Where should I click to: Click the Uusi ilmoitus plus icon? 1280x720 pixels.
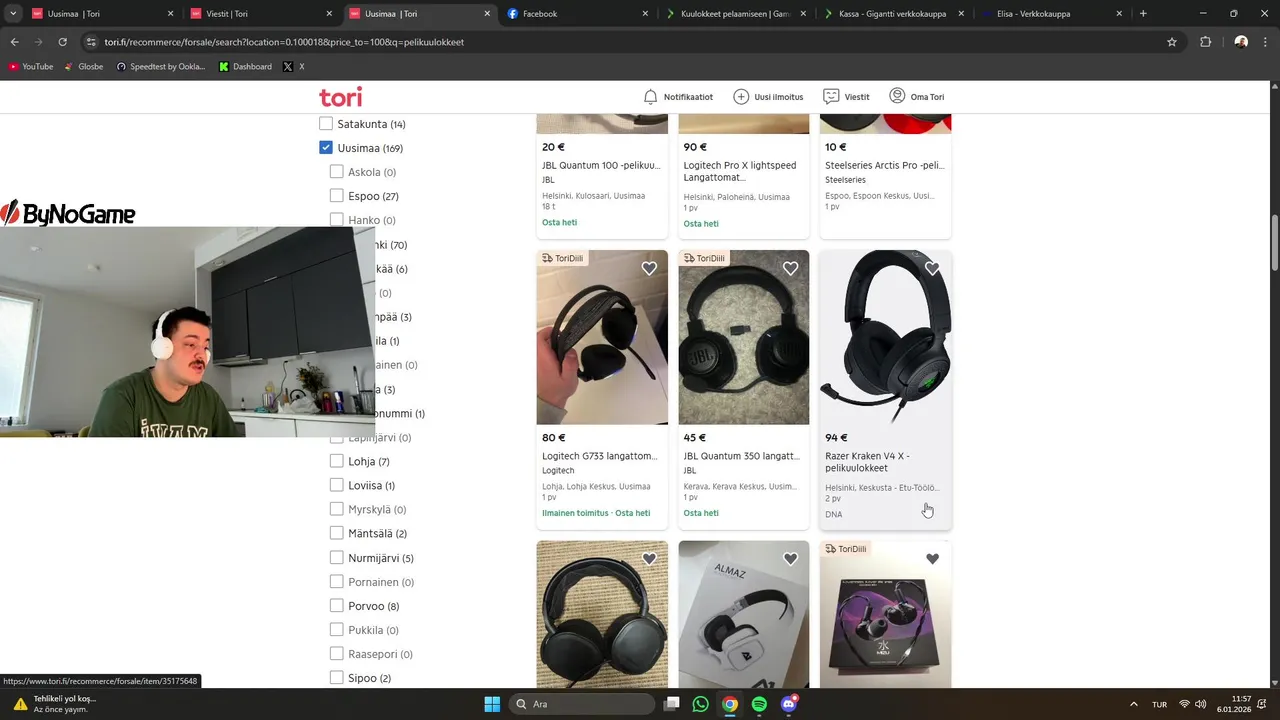point(741,97)
